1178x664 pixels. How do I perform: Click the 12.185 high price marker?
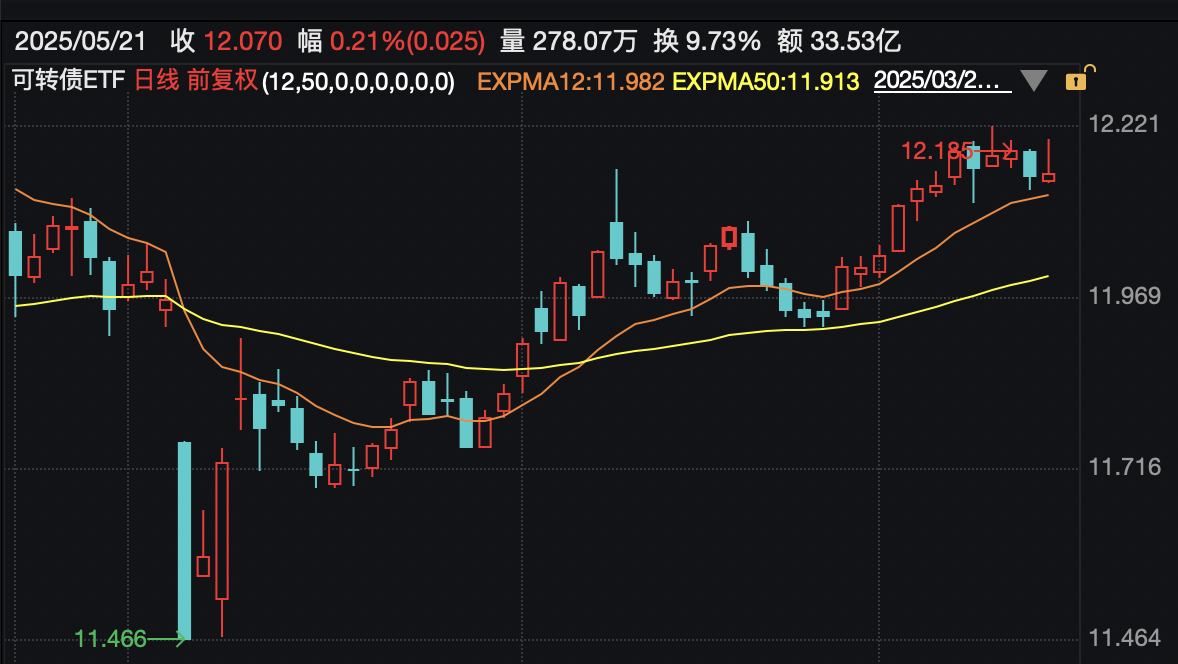point(937,152)
